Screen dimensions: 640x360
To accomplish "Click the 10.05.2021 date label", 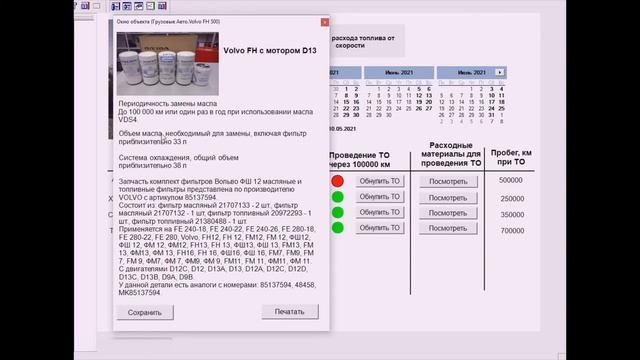I will coord(342,129).
